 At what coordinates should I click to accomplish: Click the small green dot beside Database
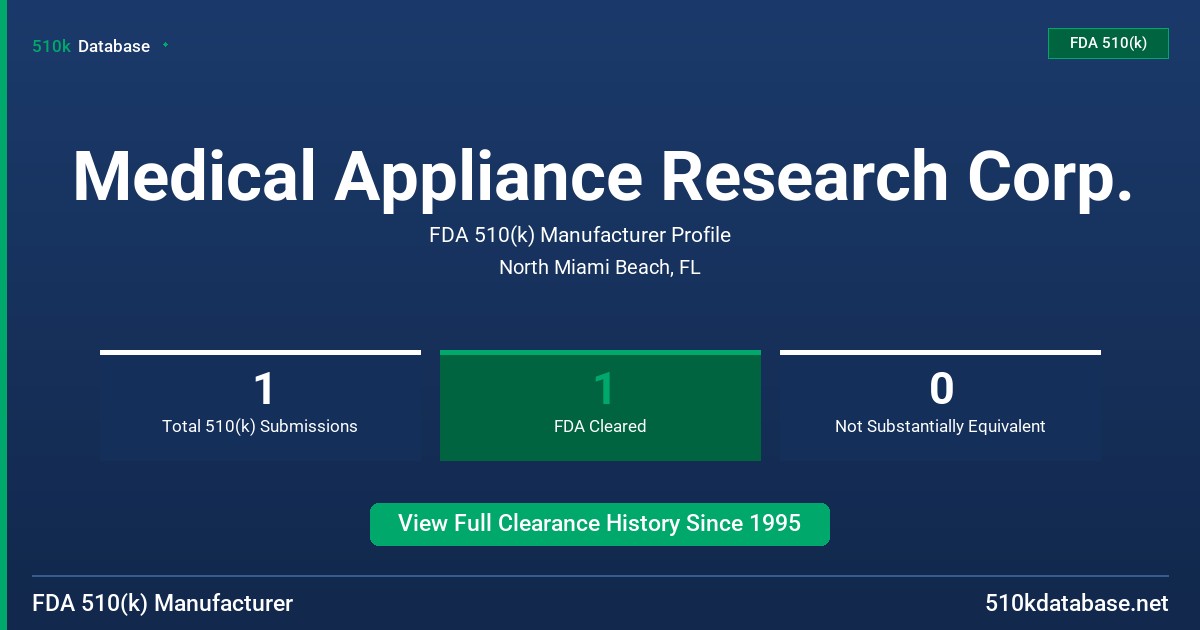(165, 45)
